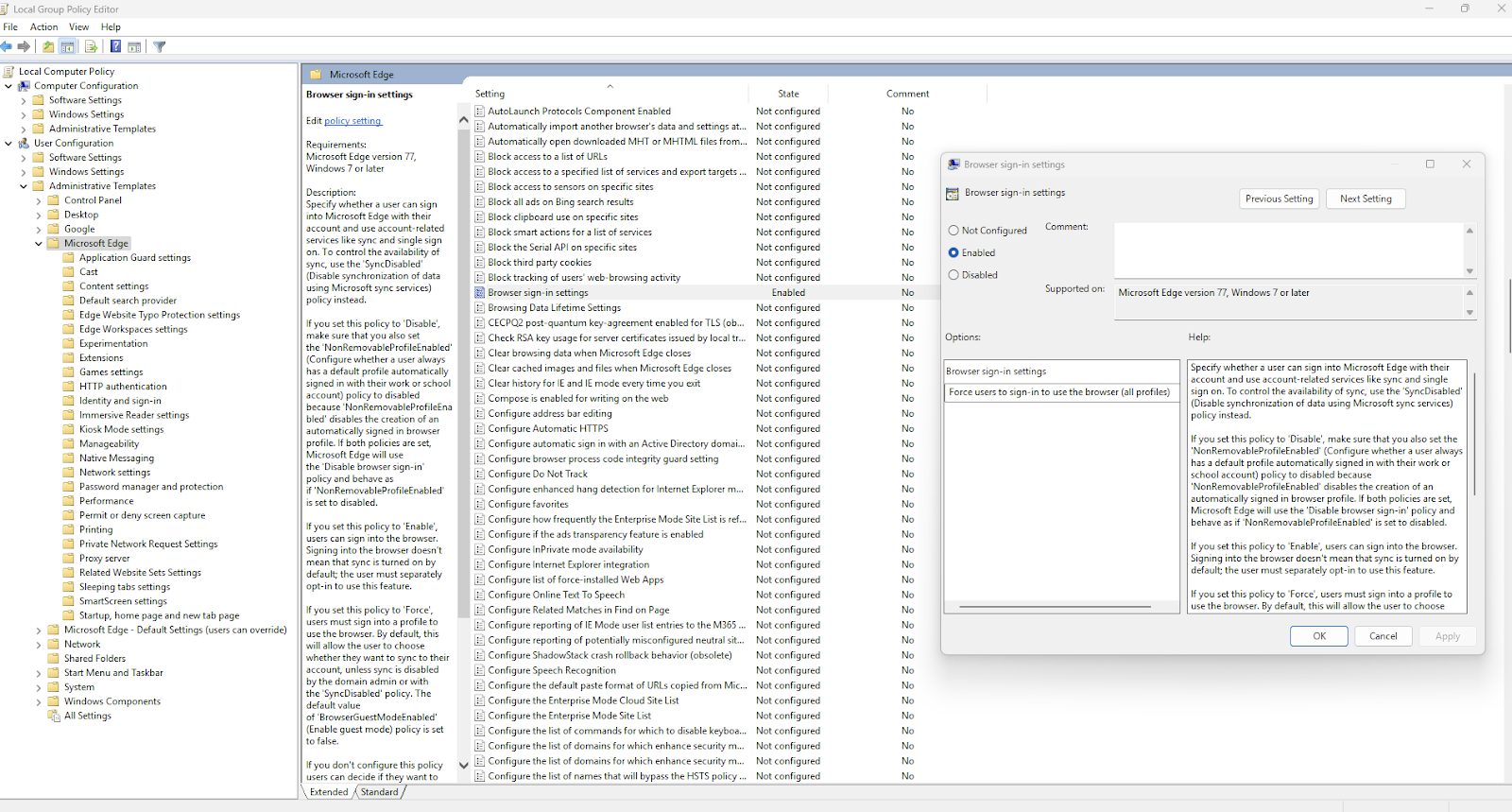Expand the Start Menu and Taskbar node

39,673
